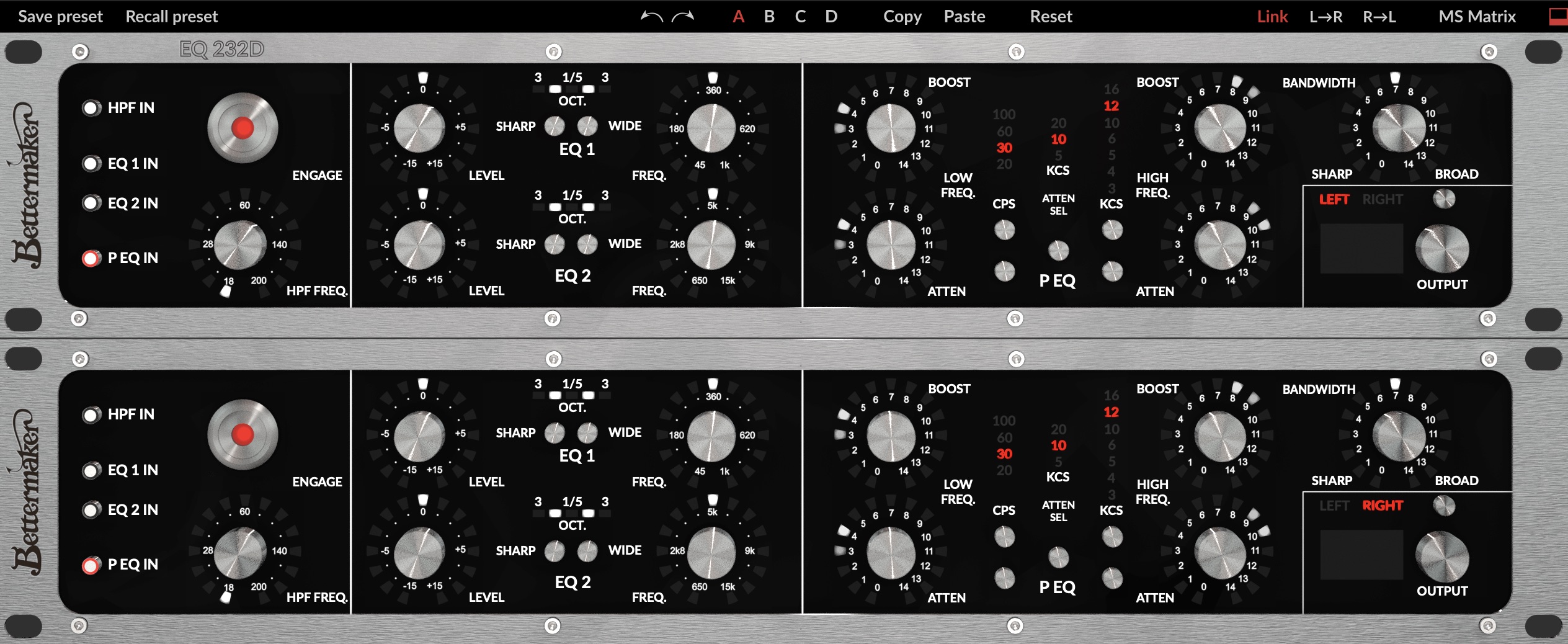The height and width of the screenshot is (644, 1568).
Task: Click EQ 1 SHARP small knob on top unit
Action: [555, 127]
